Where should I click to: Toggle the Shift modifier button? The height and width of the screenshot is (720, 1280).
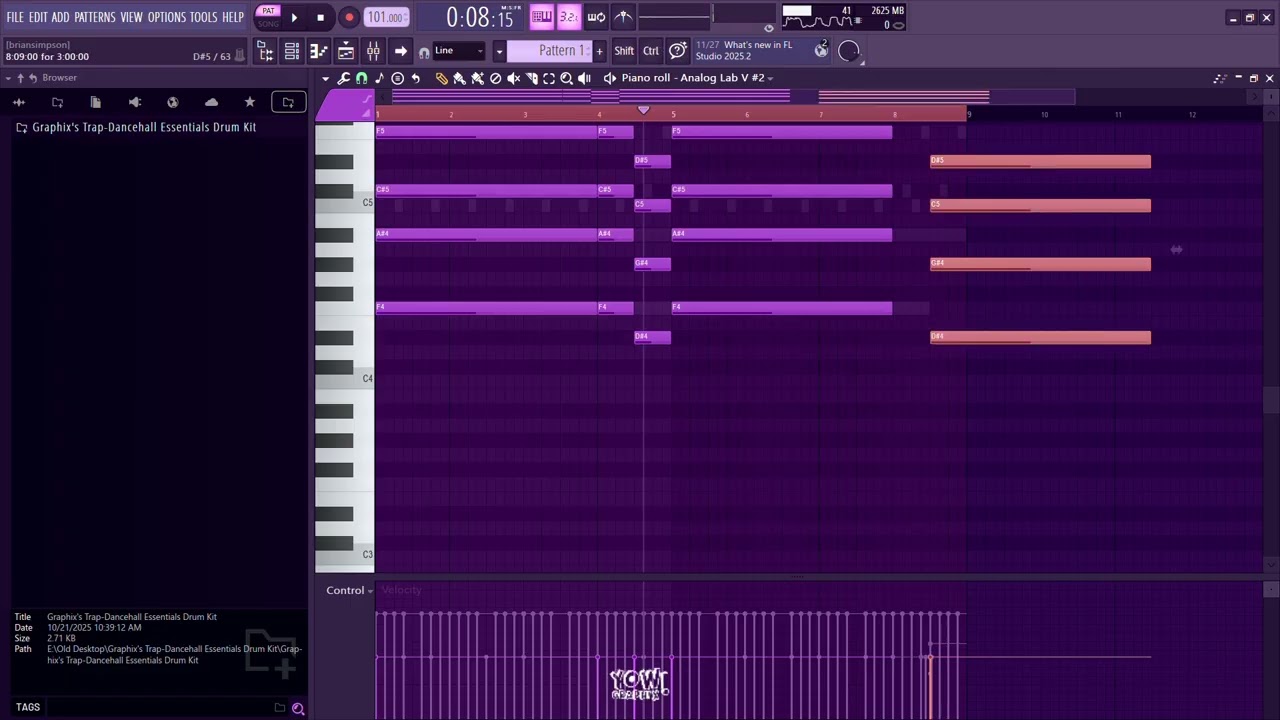pos(624,50)
